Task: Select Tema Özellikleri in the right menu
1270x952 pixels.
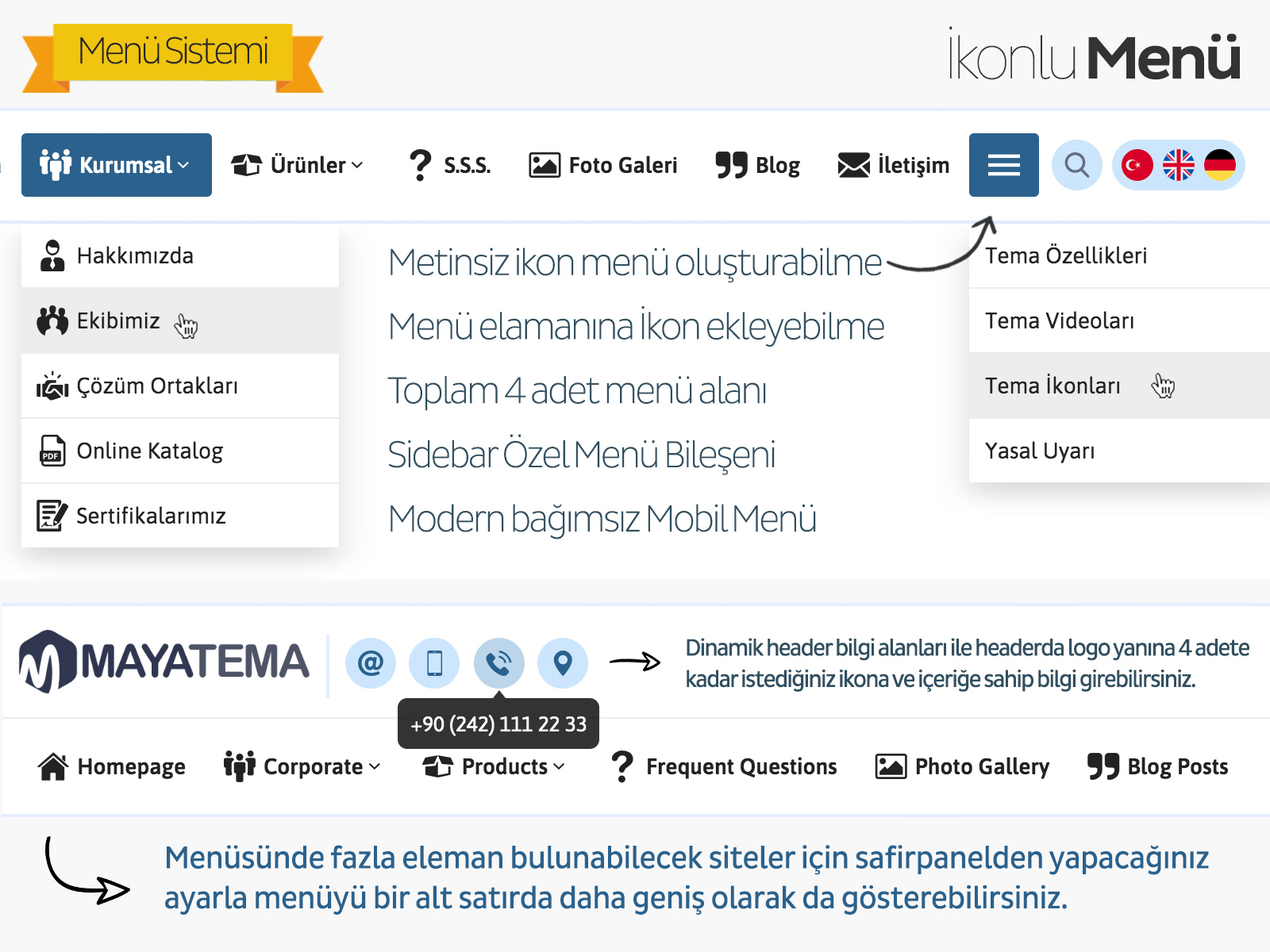Action: pos(1119,255)
